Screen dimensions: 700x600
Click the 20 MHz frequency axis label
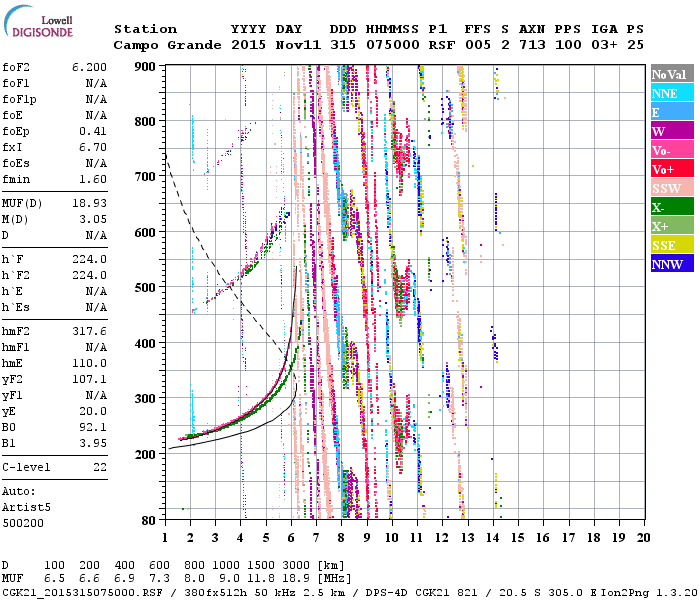click(643, 538)
